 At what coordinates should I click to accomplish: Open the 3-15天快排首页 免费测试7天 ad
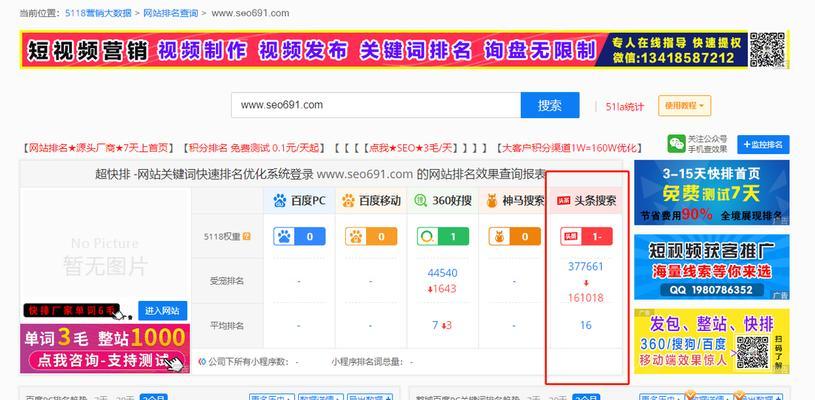point(712,192)
